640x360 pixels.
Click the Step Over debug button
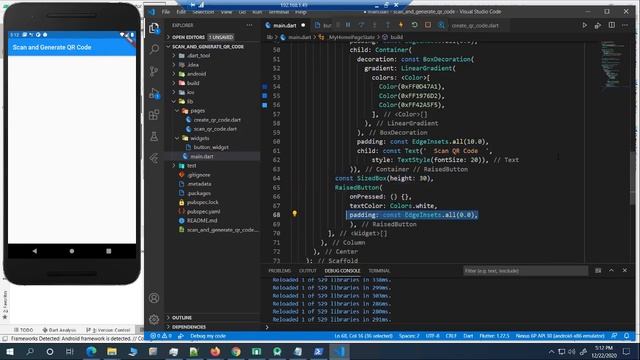point(361,25)
